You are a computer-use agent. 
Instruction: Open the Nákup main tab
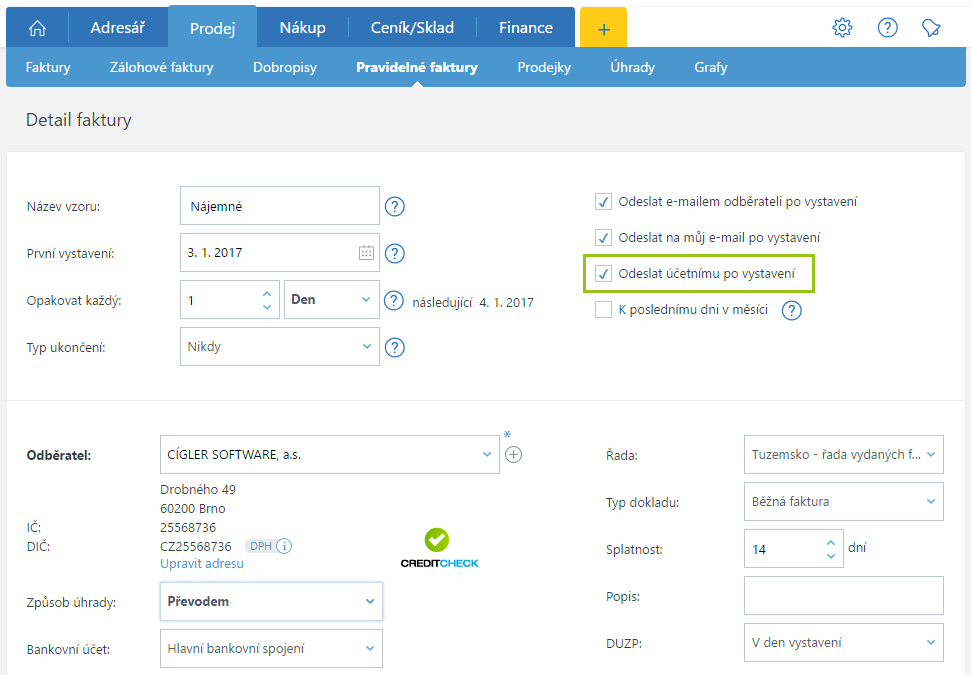point(302,28)
